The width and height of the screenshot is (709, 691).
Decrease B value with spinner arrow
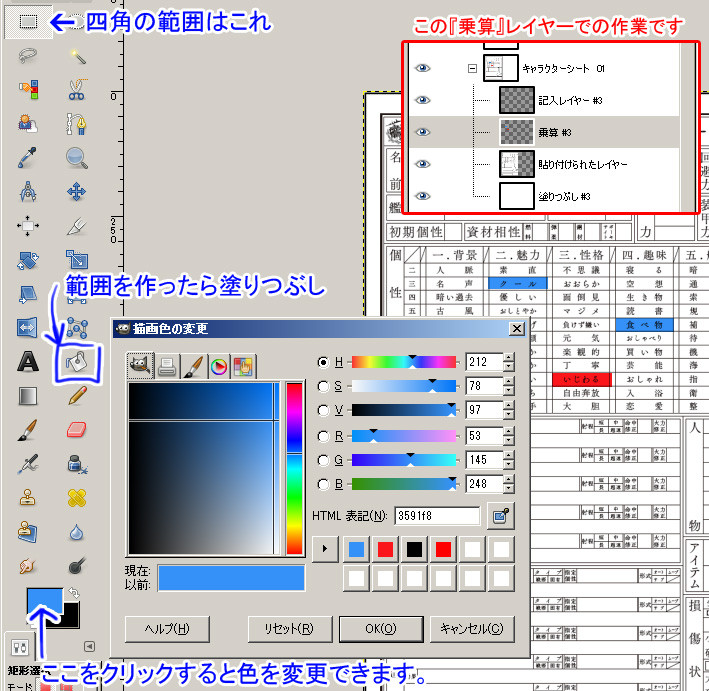(x=509, y=489)
